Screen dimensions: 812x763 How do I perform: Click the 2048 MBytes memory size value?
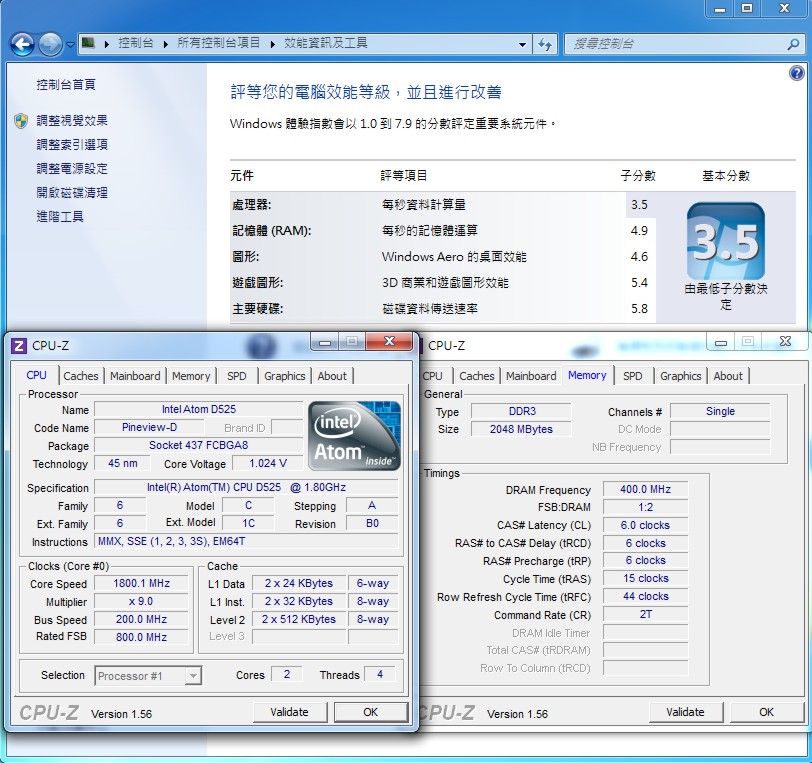click(521, 429)
